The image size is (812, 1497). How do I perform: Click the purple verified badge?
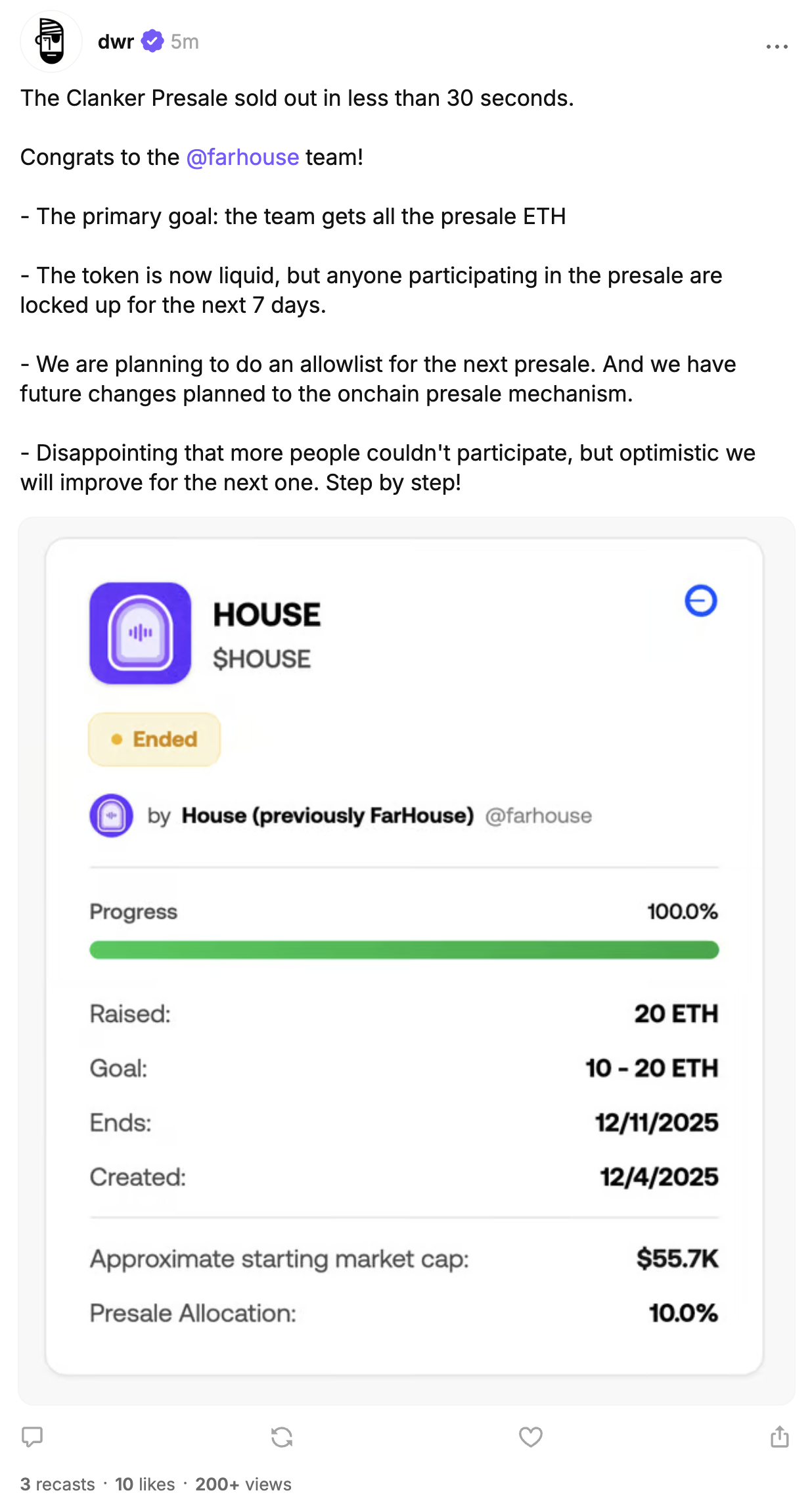[152, 41]
